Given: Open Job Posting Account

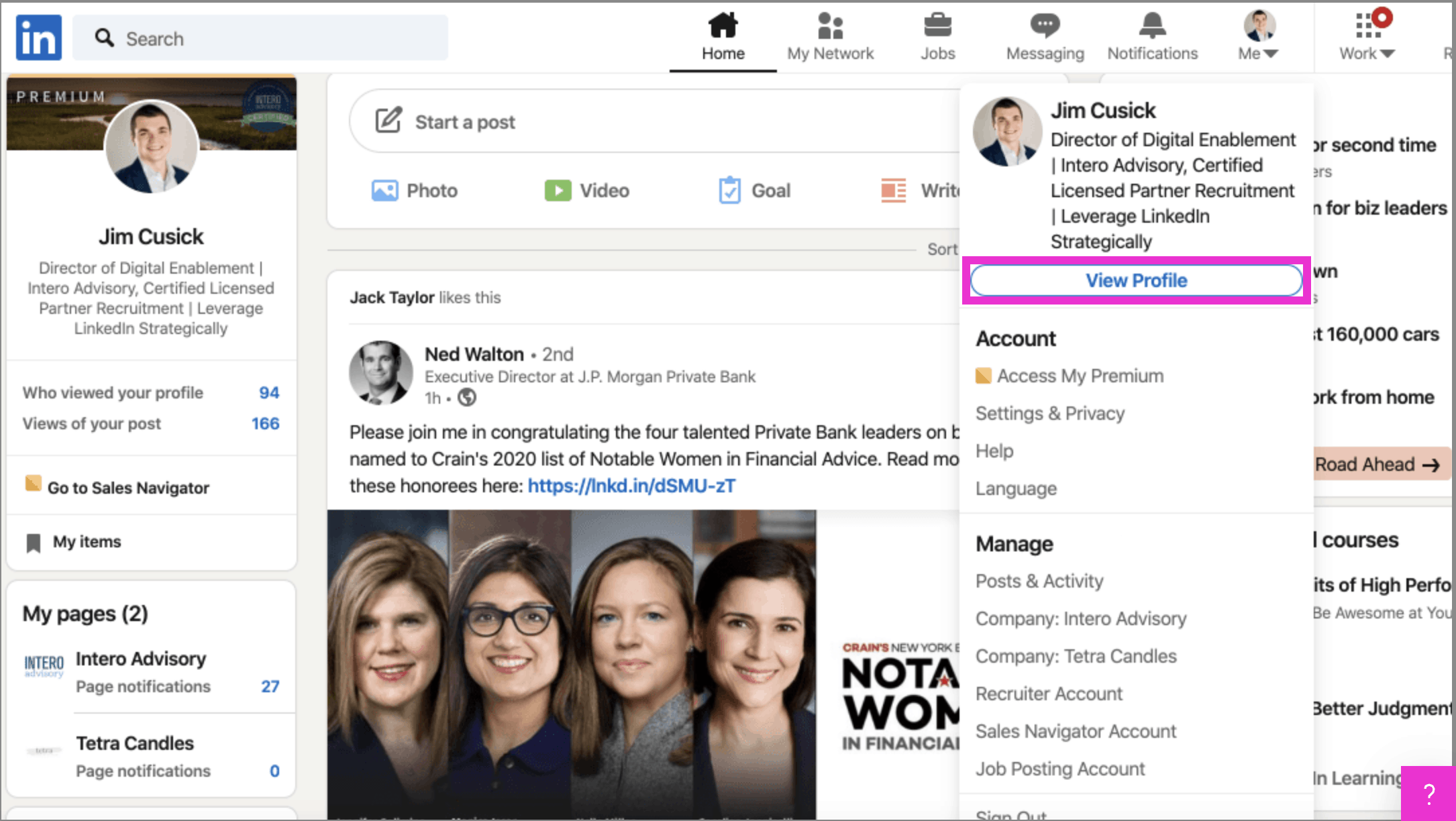Looking at the screenshot, I should click(1060, 769).
